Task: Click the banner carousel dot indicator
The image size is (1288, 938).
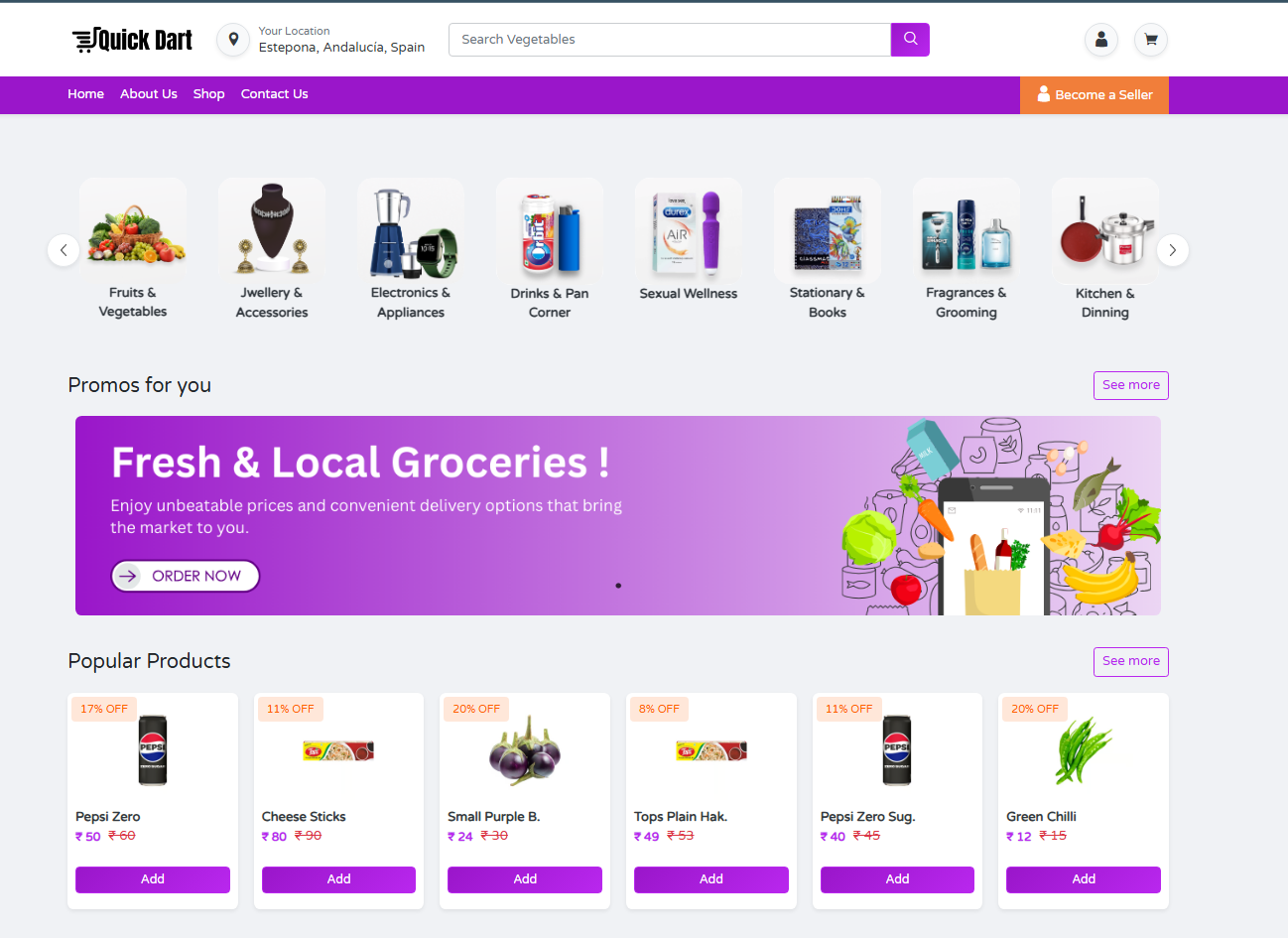Action: tap(618, 586)
